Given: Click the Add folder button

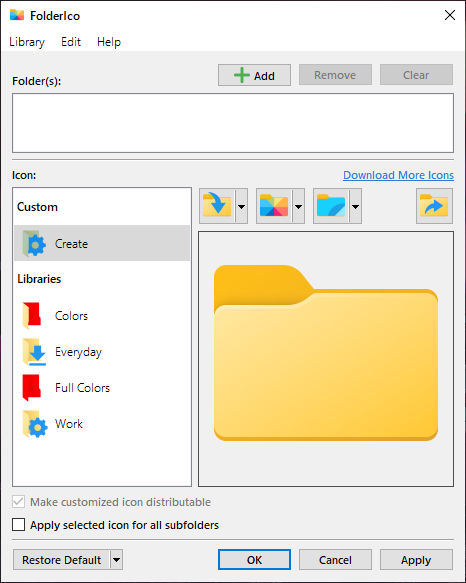Looking at the screenshot, I should pos(254,75).
